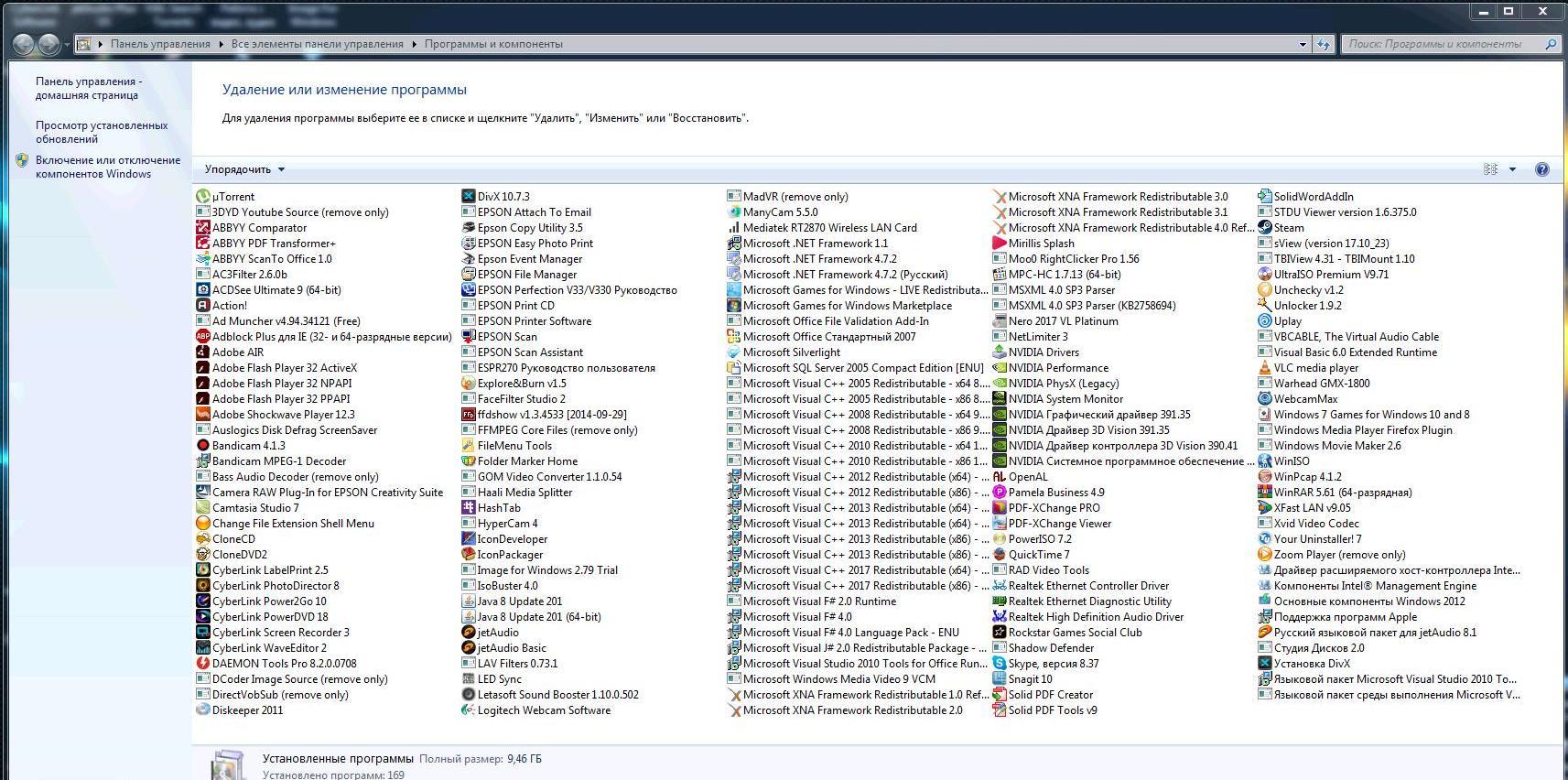Select Diskeeper 2011 entry
The width and height of the screenshot is (1568, 780).
pyautogui.click(x=240, y=710)
